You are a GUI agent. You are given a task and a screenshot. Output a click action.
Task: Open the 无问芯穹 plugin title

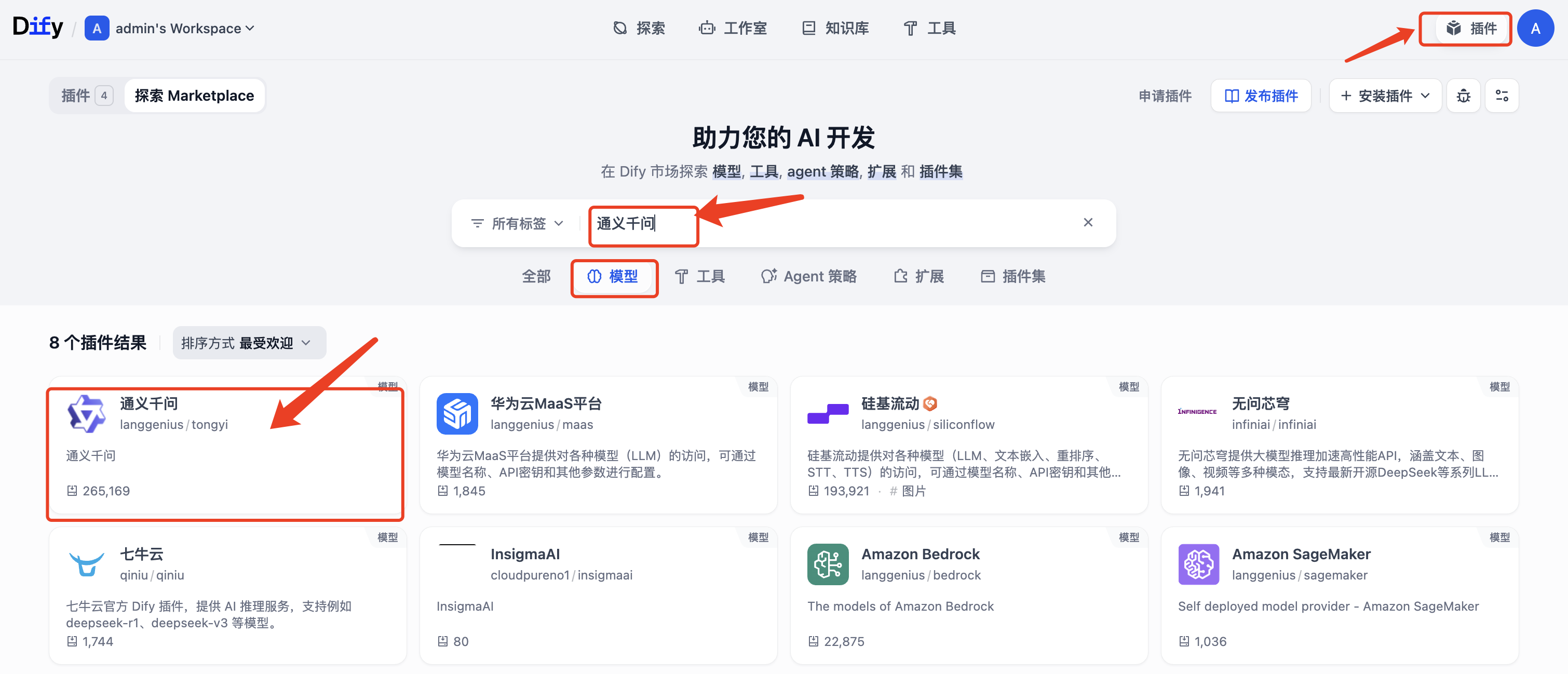coord(1261,403)
